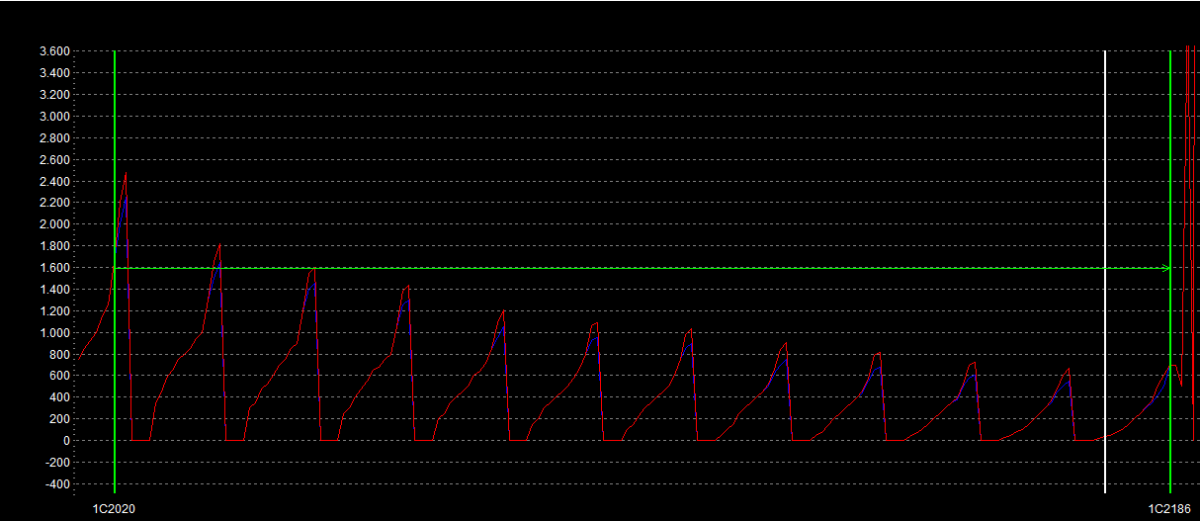Image resolution: width=1200 pixels, height=521 pixels.
Task: Click the 1.200 axis value
Action: (x=54, y=312)
